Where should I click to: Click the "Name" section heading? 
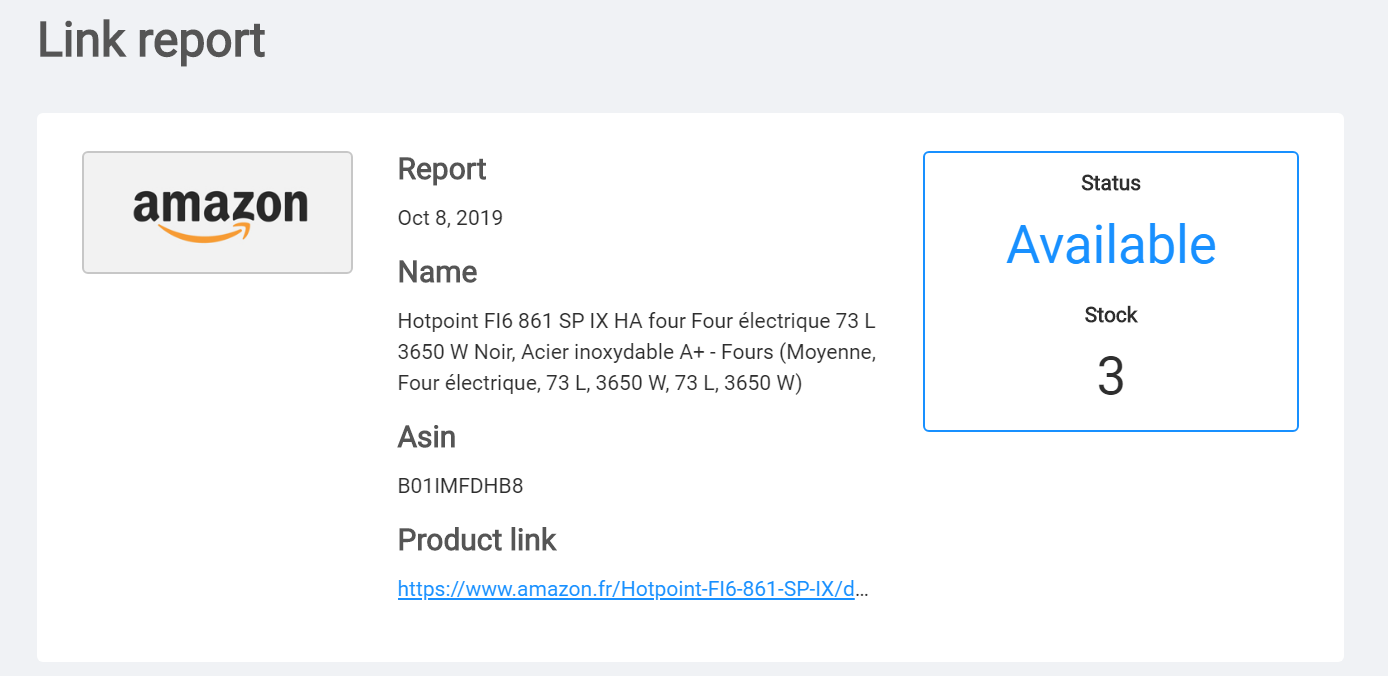(x=437, y=272)
